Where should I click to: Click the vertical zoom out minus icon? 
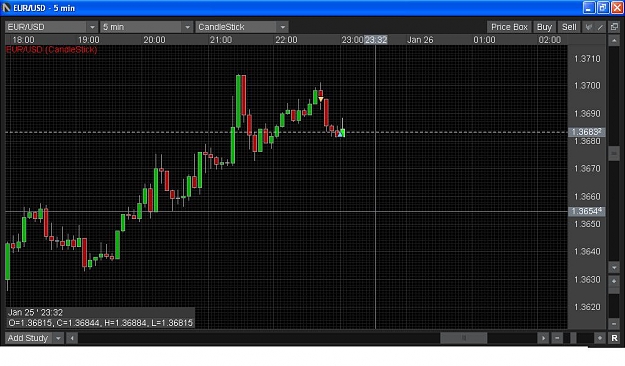pos(614,323)
